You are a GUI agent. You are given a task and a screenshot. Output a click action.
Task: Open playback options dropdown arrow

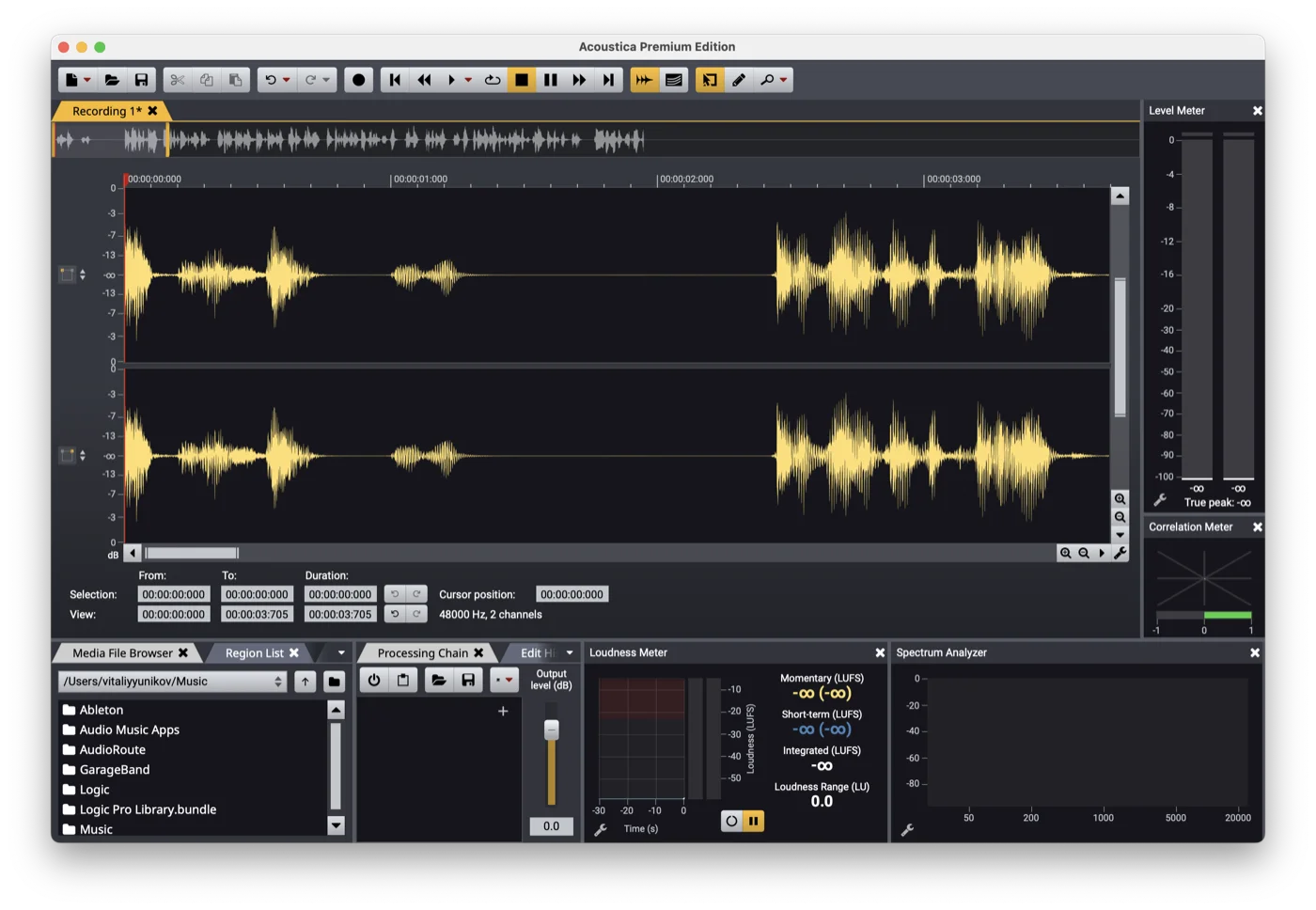coord(468,80)
